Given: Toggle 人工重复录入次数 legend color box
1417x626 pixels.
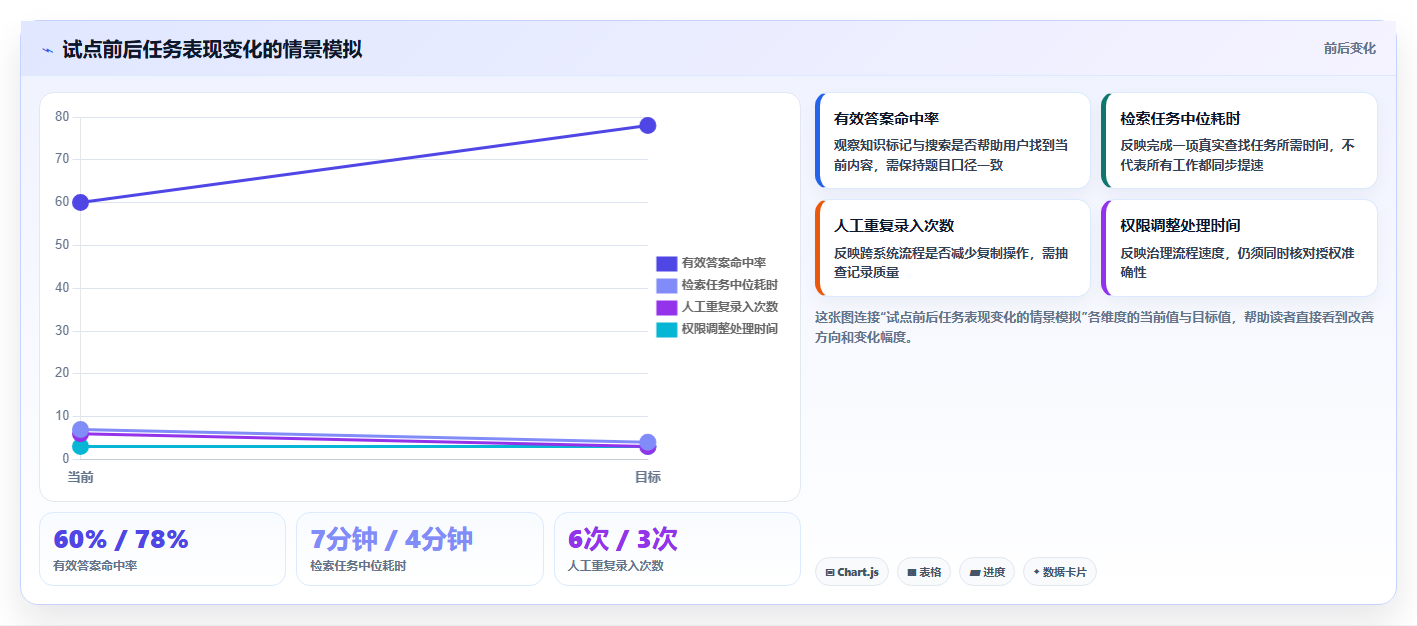Looking at the screenshot, I should (666, 307).
